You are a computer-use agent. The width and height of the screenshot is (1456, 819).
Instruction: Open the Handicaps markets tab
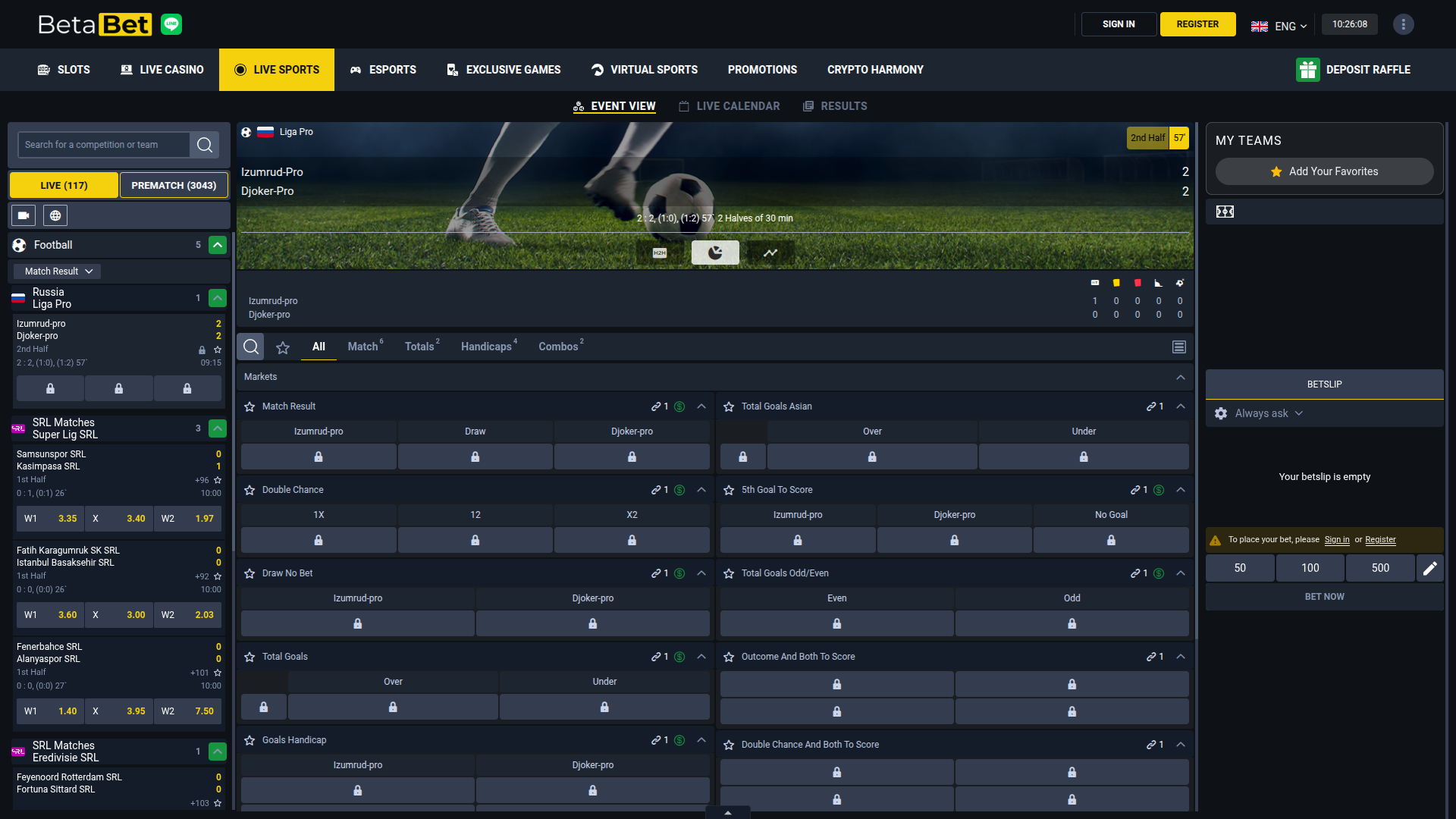(486, 347)
